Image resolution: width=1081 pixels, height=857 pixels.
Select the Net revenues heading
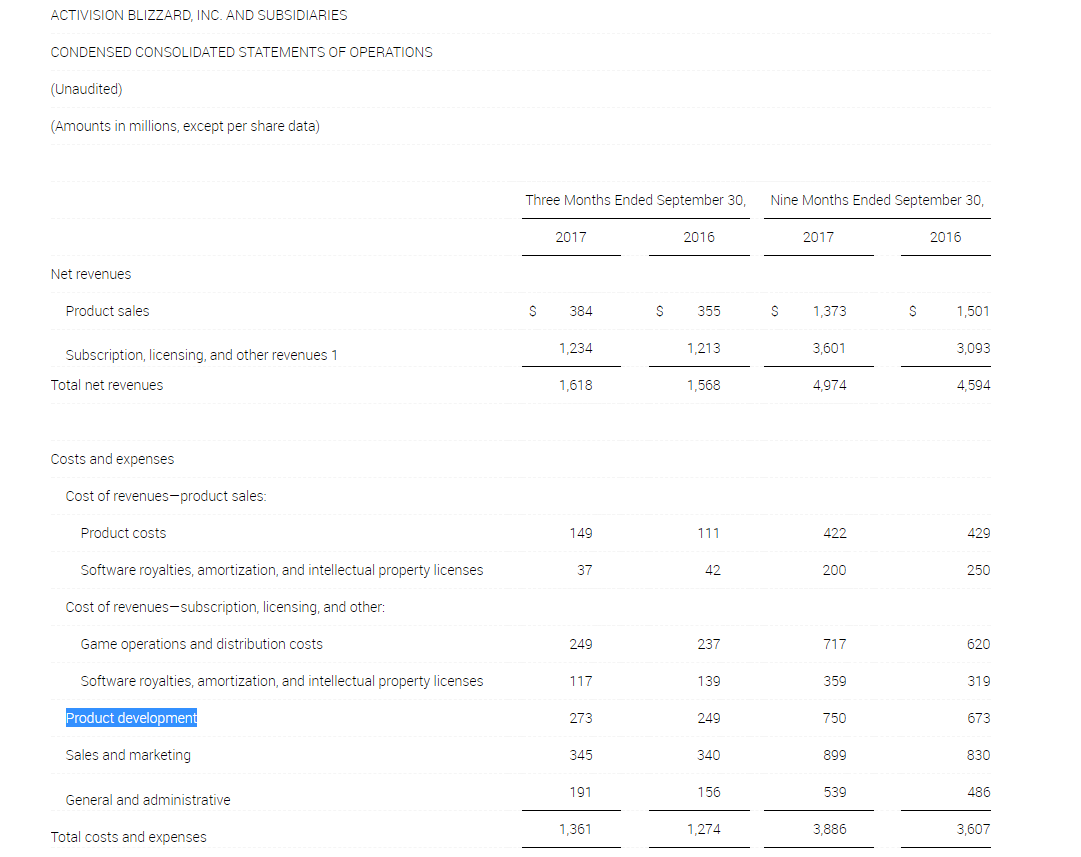(90, 274)
